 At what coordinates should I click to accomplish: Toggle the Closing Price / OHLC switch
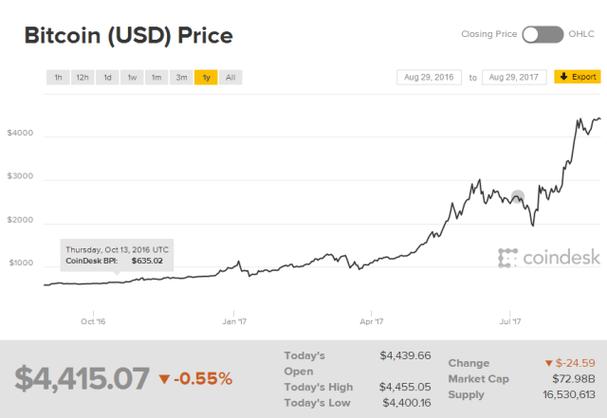tap(543, 35)
